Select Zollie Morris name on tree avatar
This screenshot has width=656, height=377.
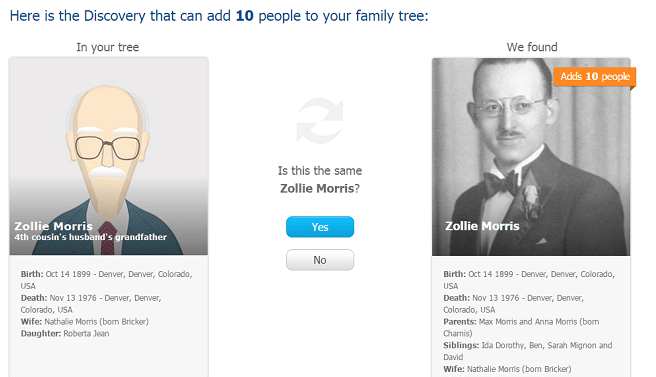tap(54, 226)
